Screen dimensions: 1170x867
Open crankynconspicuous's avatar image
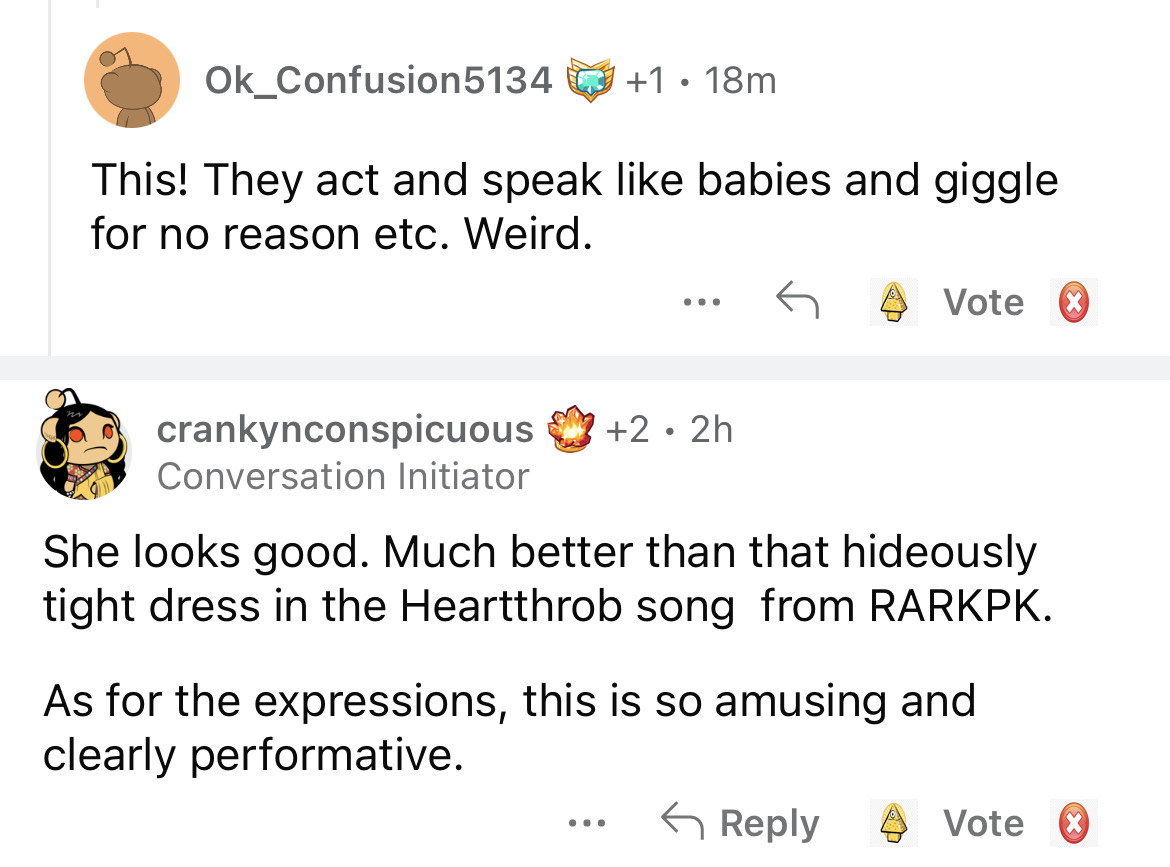[86, 447]
